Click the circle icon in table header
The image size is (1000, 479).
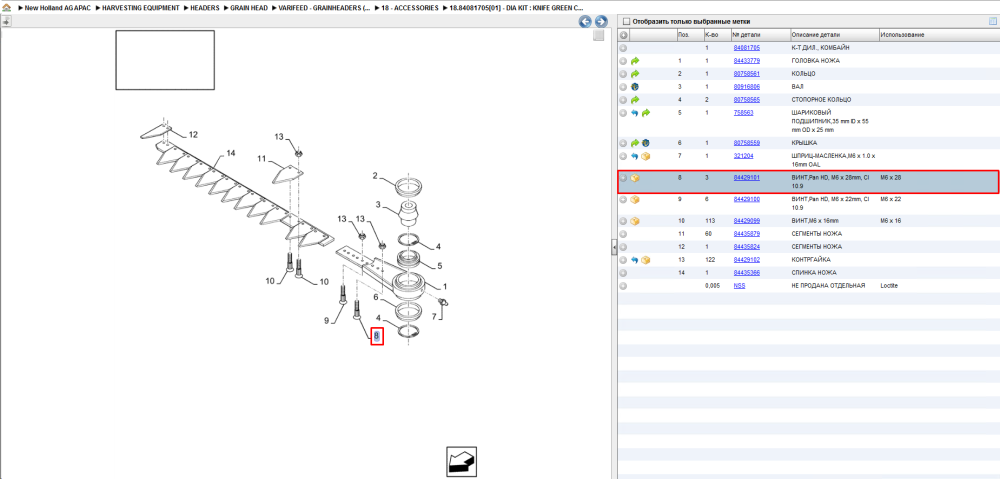point(624,35)
